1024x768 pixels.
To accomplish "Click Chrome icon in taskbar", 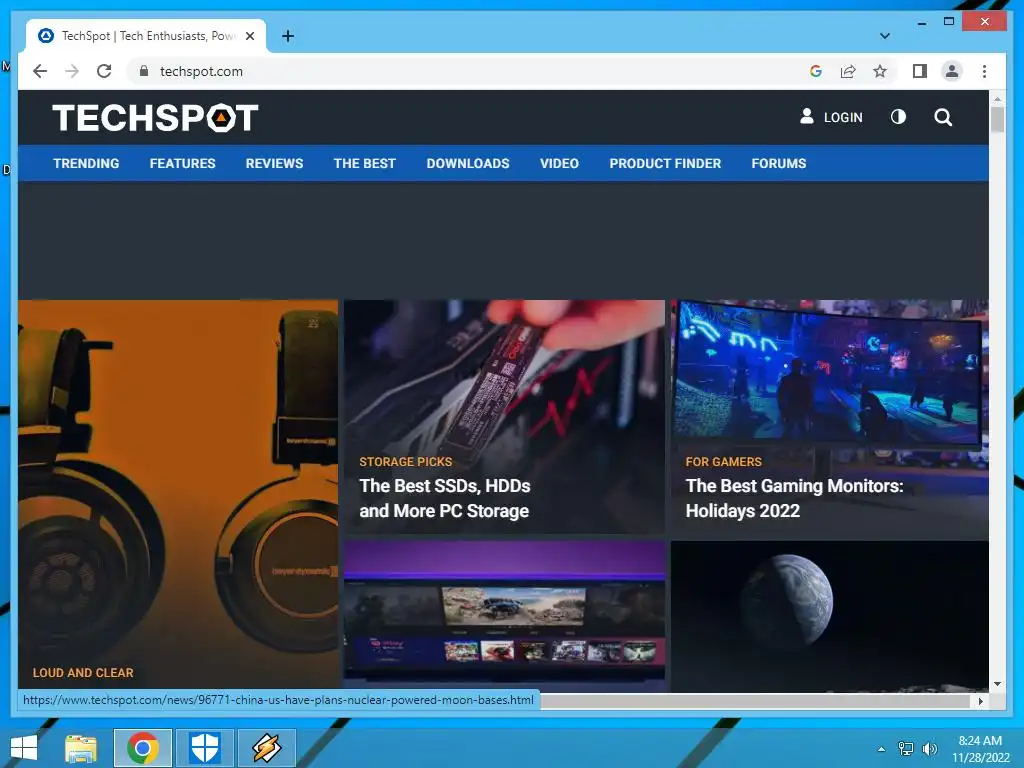I will 143,748.
